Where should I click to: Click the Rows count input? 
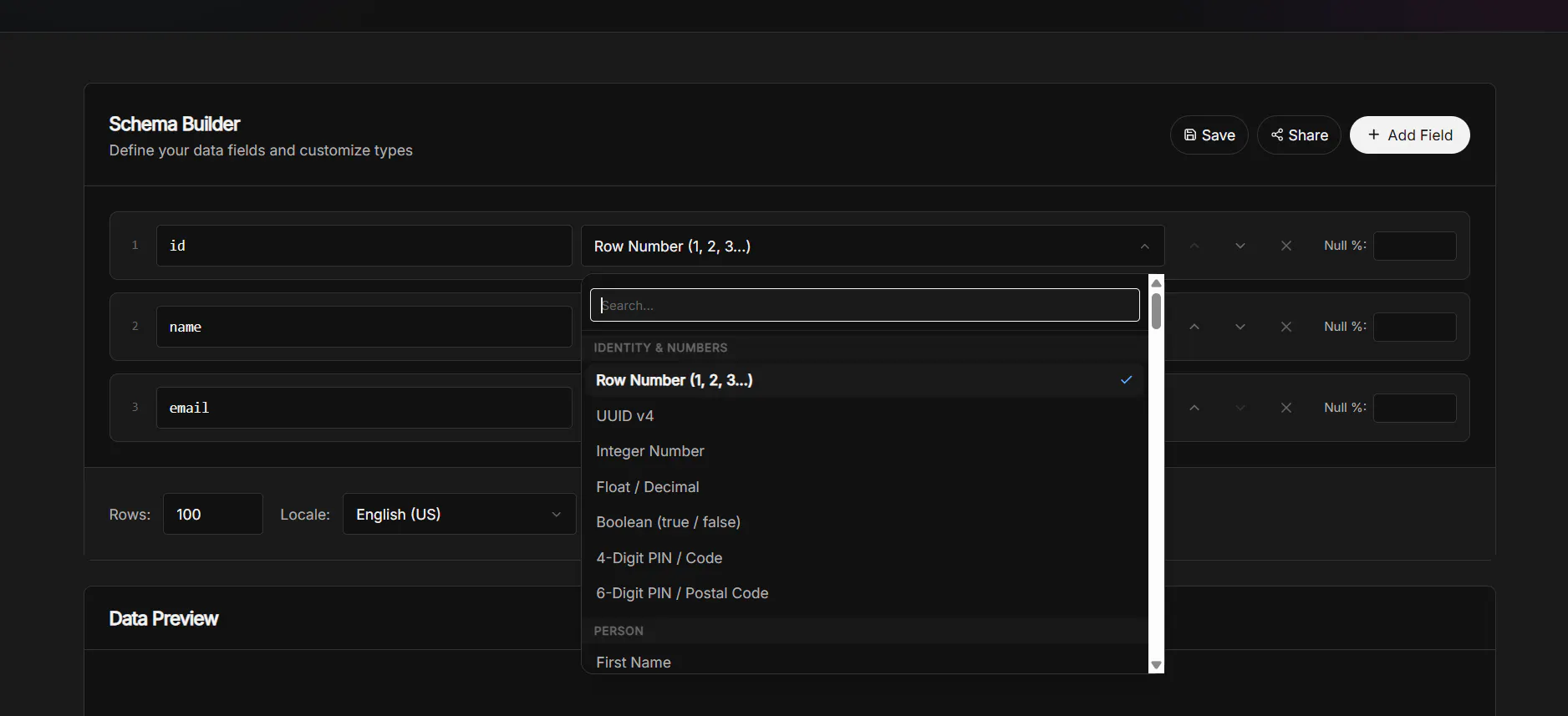tap(213, 514)
